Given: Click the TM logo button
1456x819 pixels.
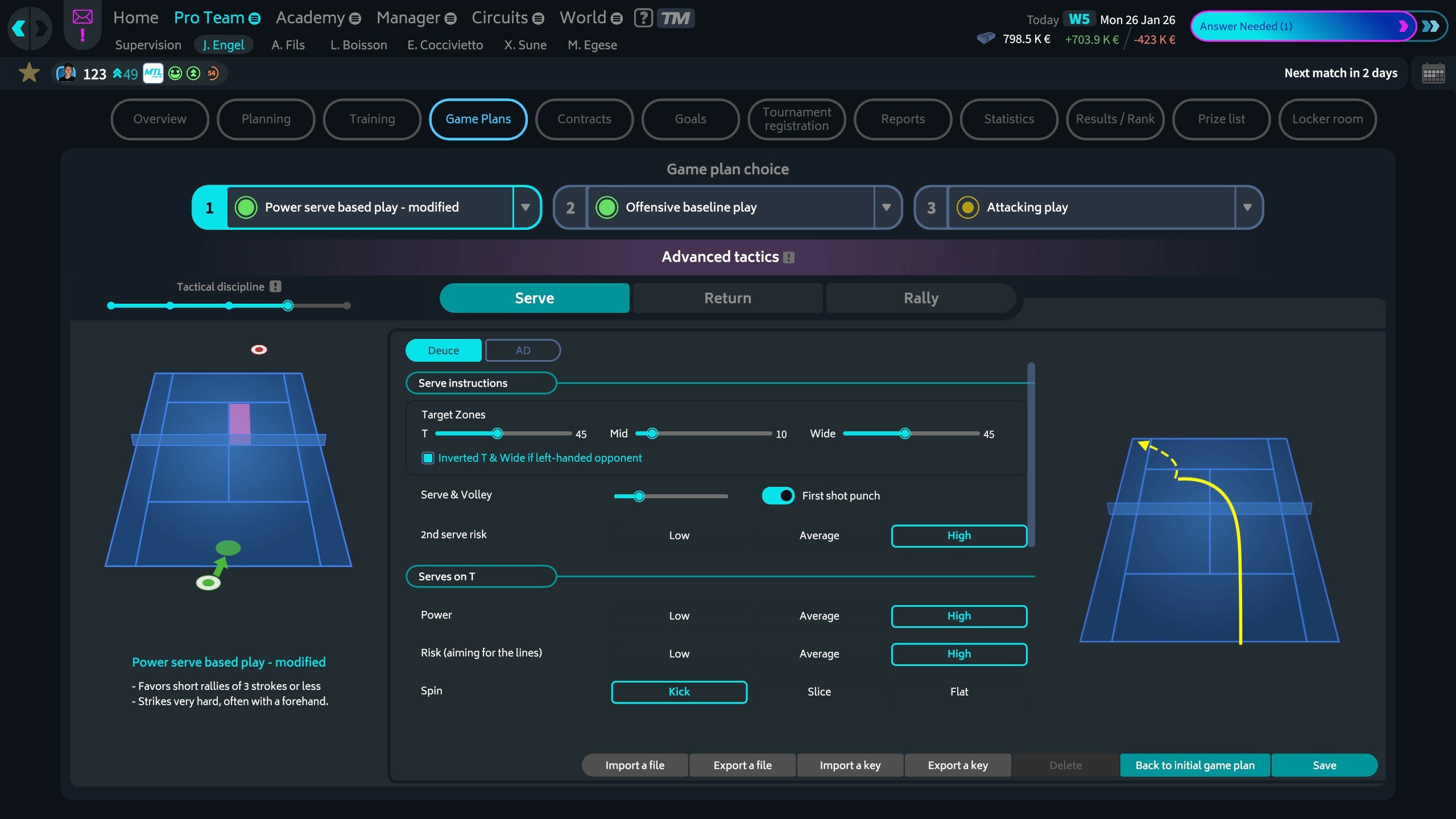Looking at the screenshot, I should tap(676, 18).
